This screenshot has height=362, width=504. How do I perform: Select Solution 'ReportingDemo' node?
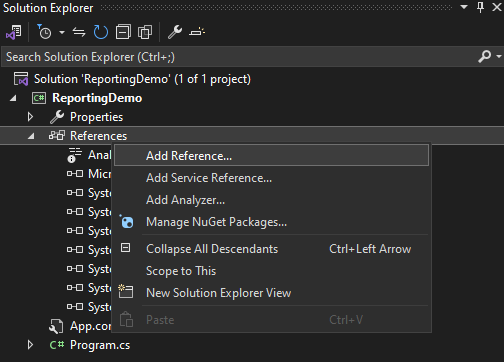(x=142, y=79)
